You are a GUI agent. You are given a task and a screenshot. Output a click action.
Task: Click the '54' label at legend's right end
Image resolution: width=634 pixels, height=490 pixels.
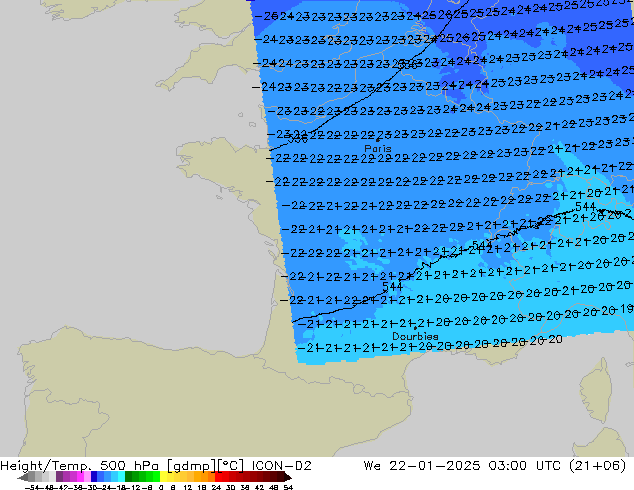(288, 487)
